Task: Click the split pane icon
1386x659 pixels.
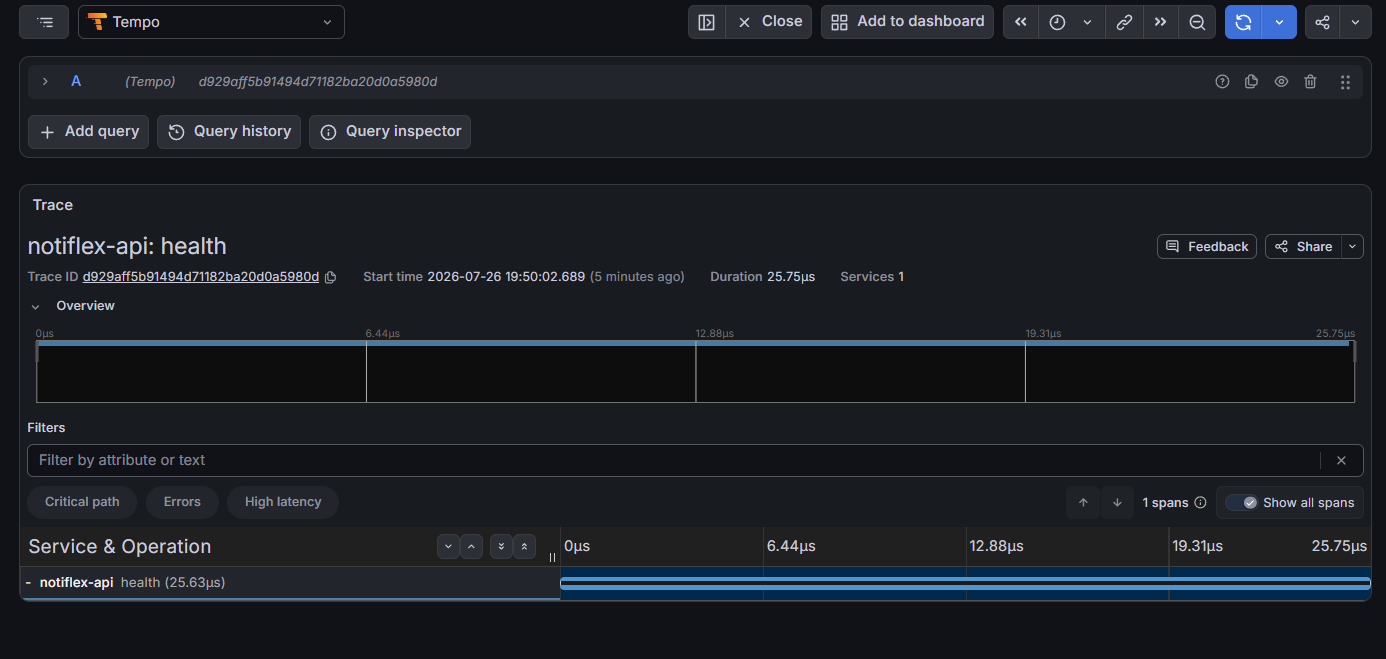Action: [x=706, y=22]
